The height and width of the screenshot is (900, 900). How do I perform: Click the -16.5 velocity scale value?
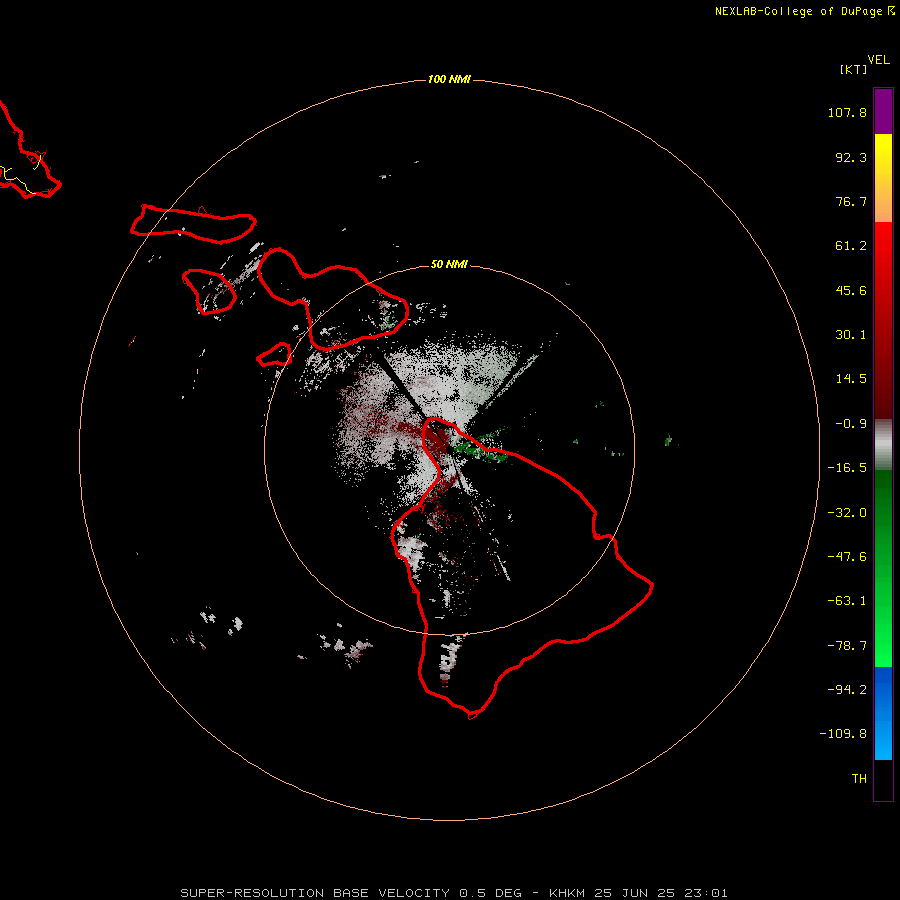847,468
